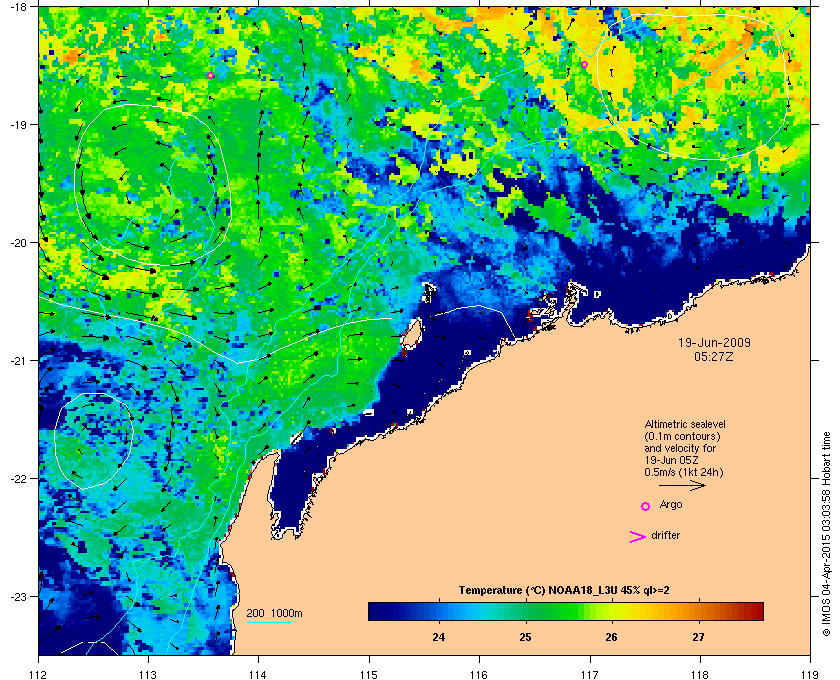Click the longitude label '119'
The image size is (840, 680).
(x=810, y=675)
